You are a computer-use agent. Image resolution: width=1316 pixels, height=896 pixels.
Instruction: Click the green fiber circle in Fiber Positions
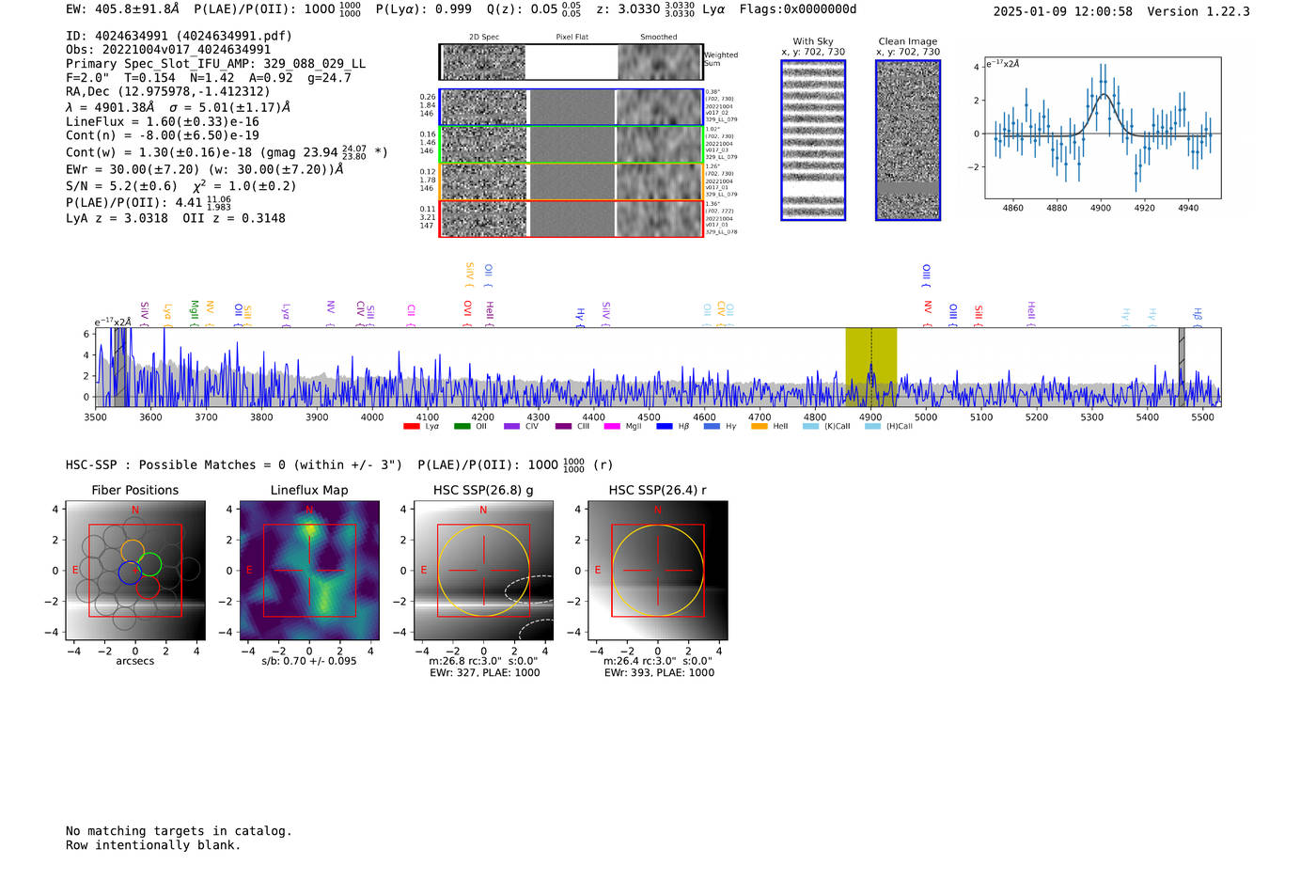(149, 564)
